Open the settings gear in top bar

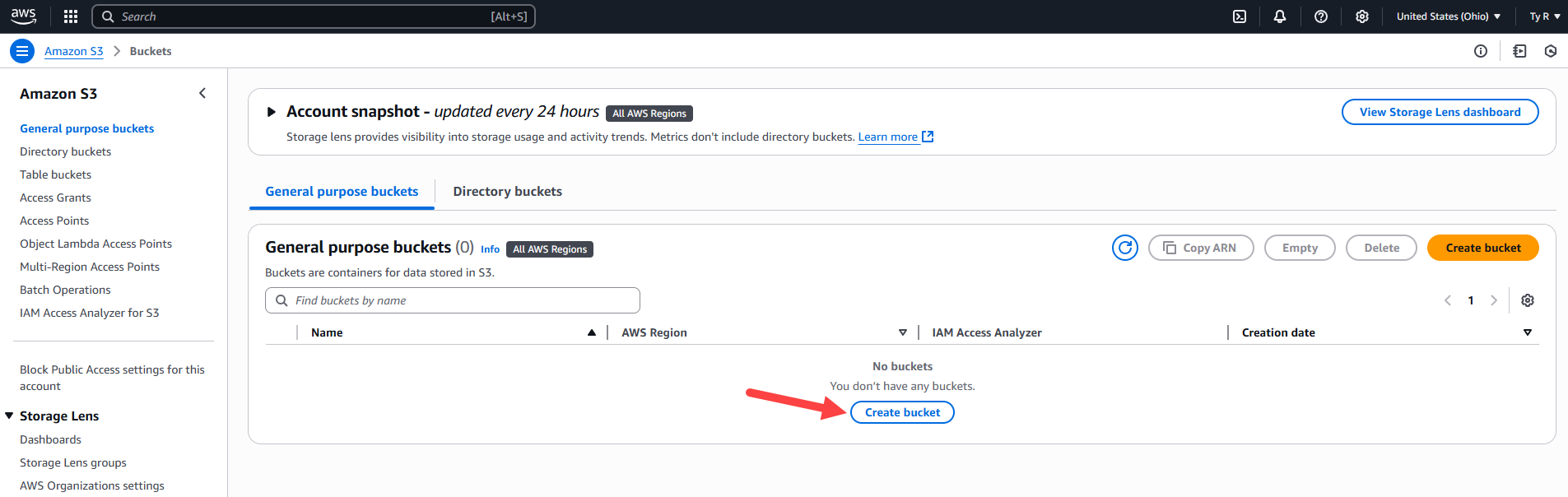[x=1362, y=16]
